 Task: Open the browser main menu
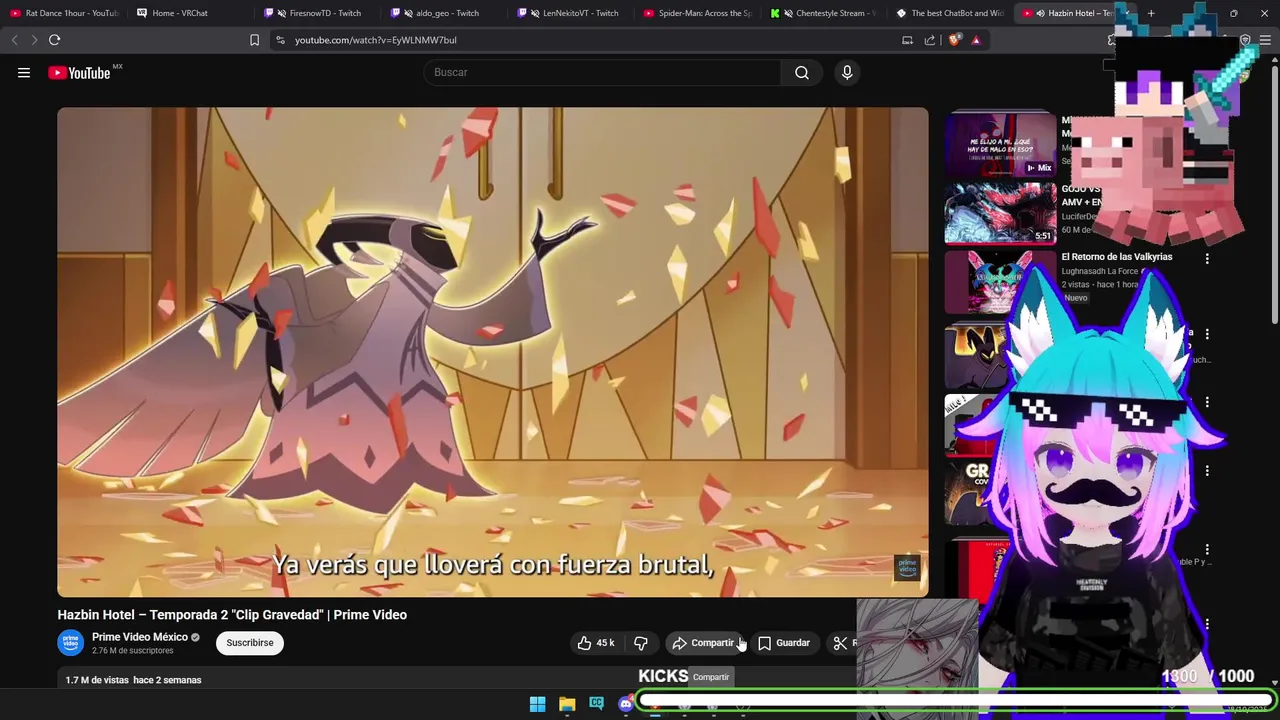coord(1265,40)
